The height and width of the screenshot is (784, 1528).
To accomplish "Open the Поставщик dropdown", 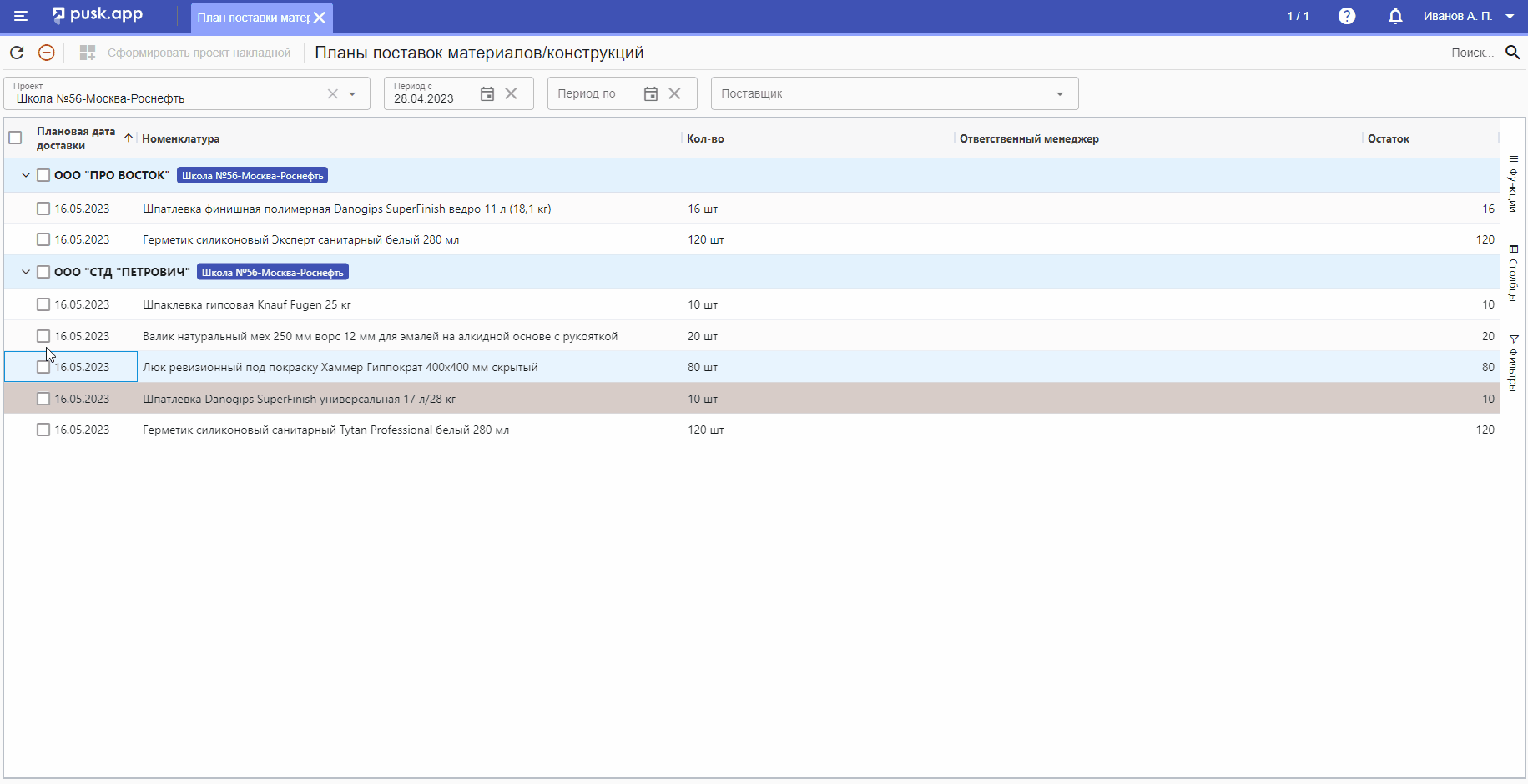I will pyautogui.click(x=1060, y=94).
